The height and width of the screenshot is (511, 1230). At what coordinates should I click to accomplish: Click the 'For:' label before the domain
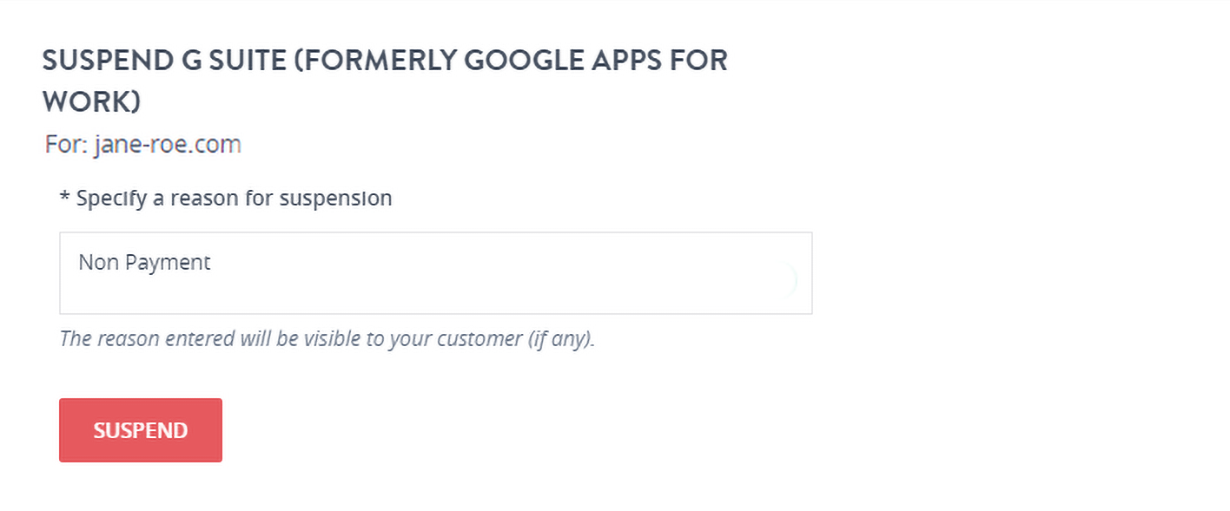coord(66,145)
